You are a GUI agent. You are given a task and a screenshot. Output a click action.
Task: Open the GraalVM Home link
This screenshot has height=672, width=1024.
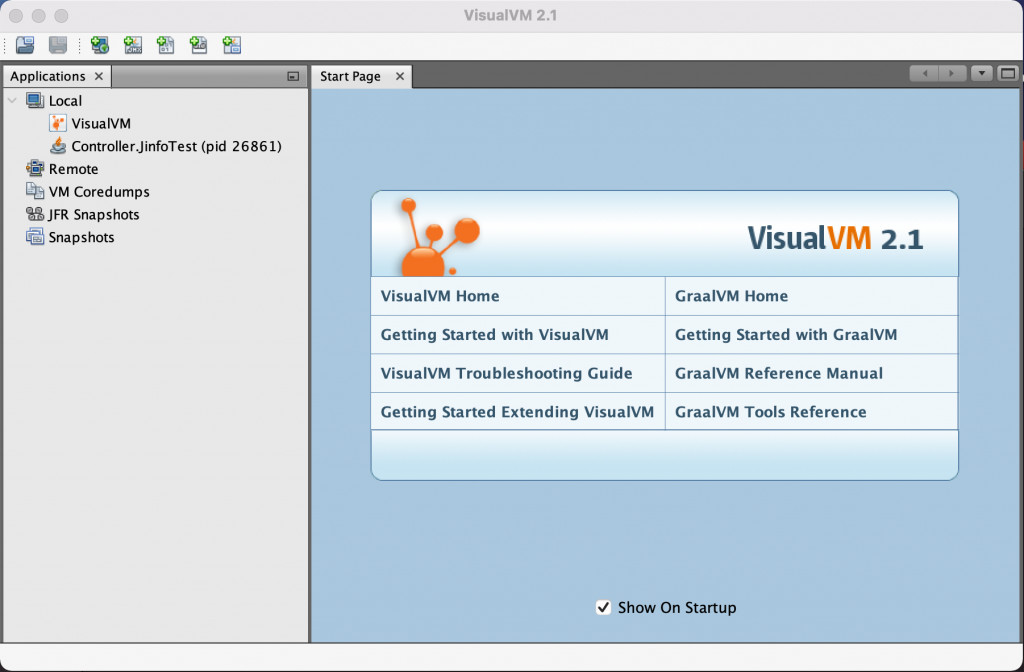coord(731,296)
